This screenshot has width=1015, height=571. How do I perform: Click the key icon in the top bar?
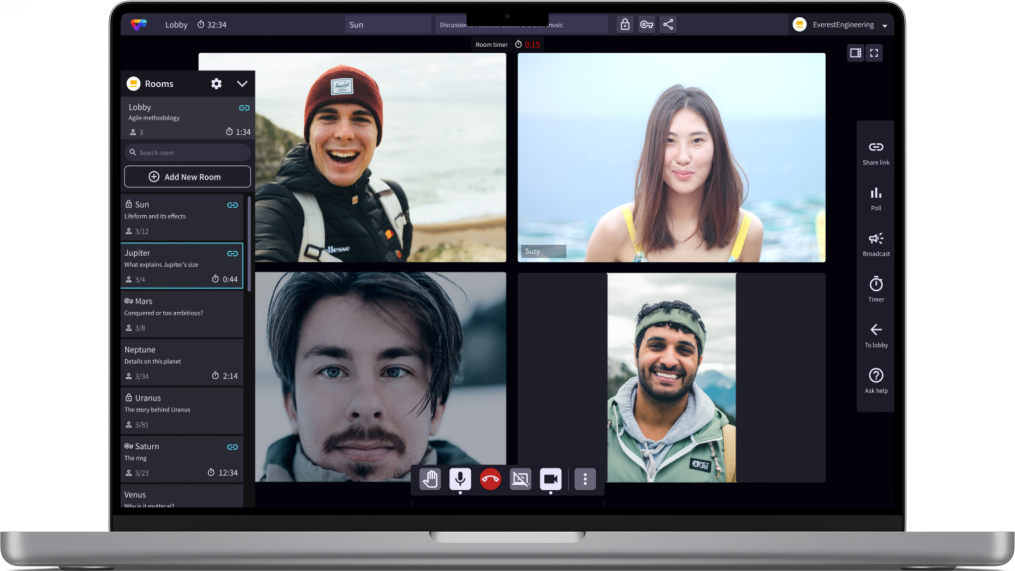click(x=646, y=25)
